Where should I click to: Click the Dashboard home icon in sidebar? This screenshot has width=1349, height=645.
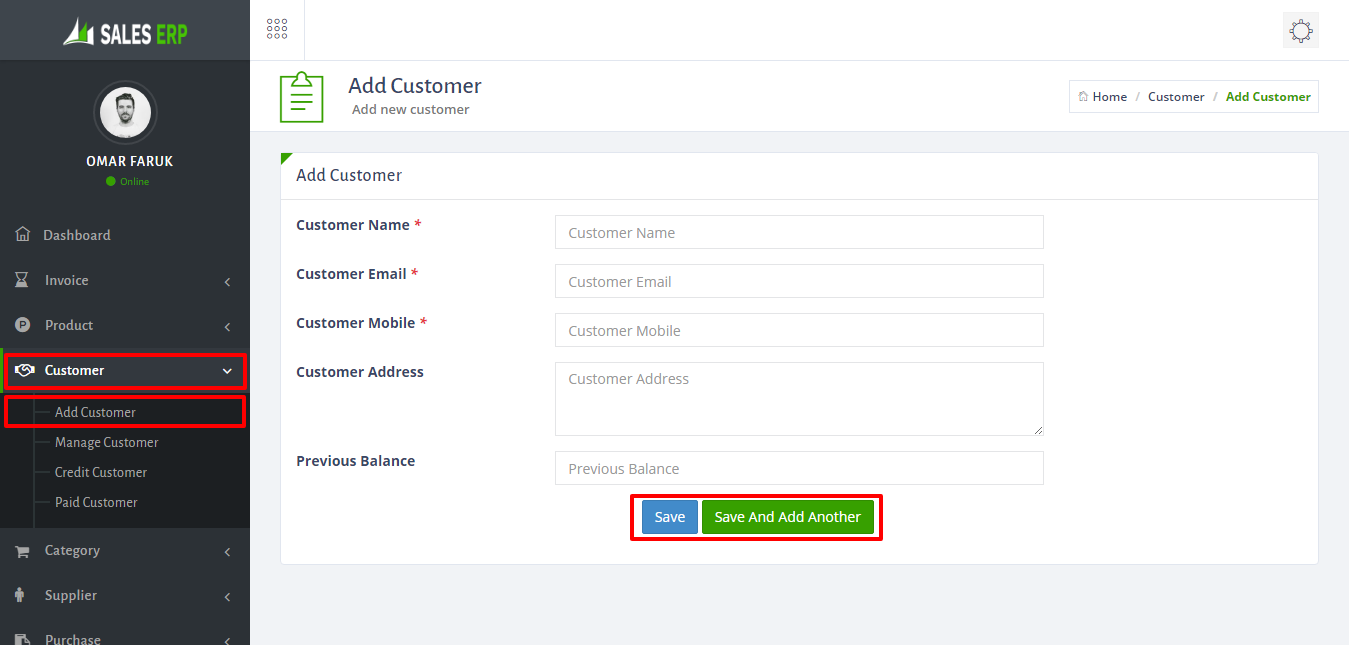[22, 234]
